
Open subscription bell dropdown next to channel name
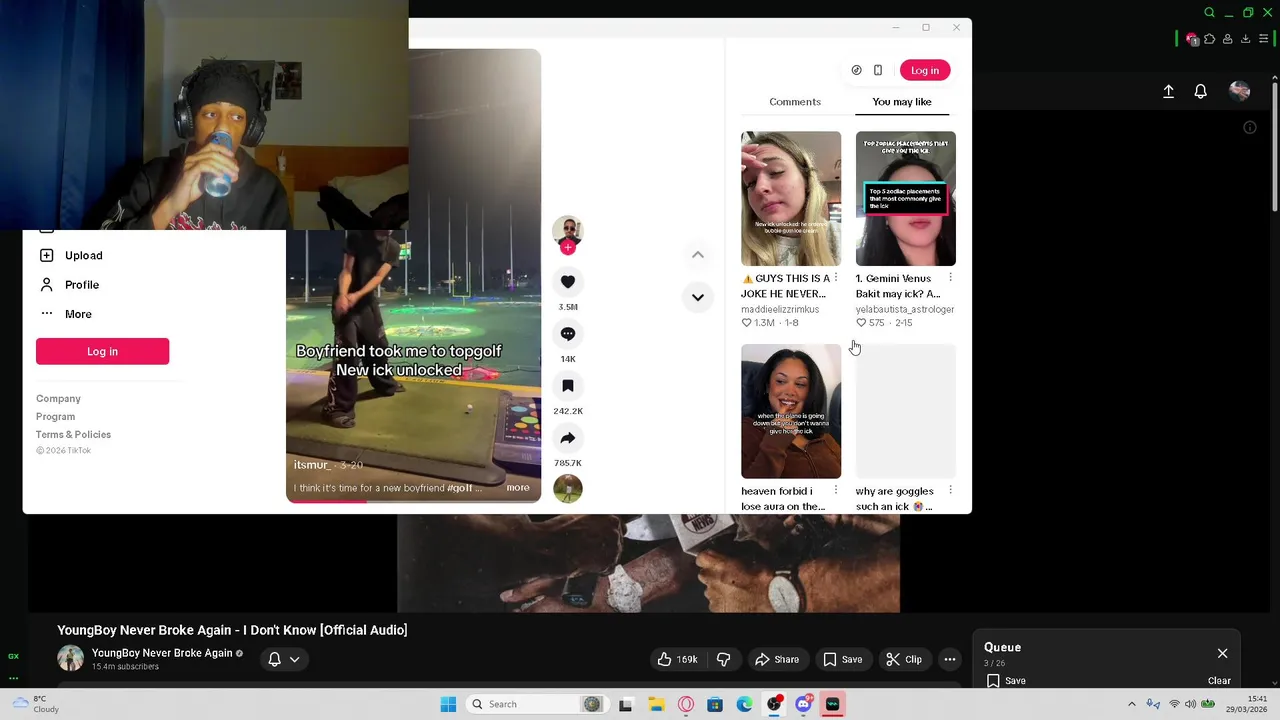(x=284, y=659)
